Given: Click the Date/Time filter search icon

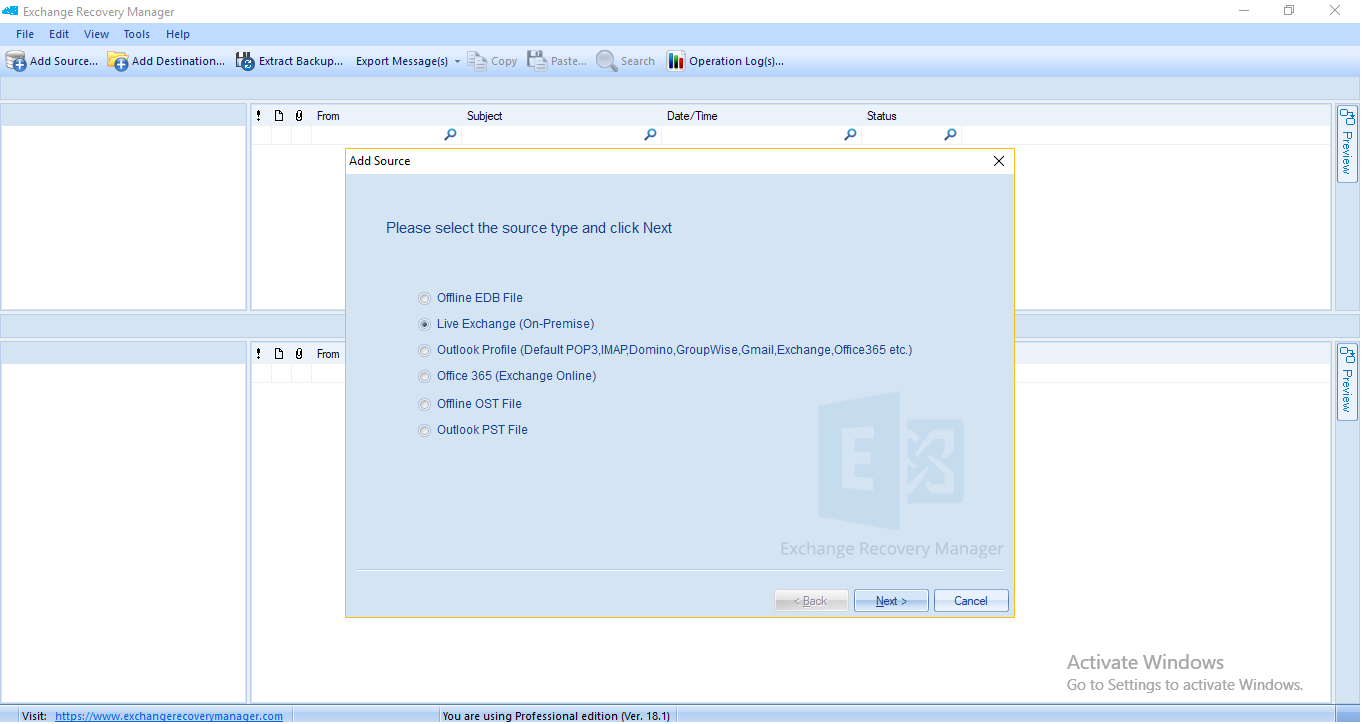Looking at the screenshot, I should (x=850, y=135).
